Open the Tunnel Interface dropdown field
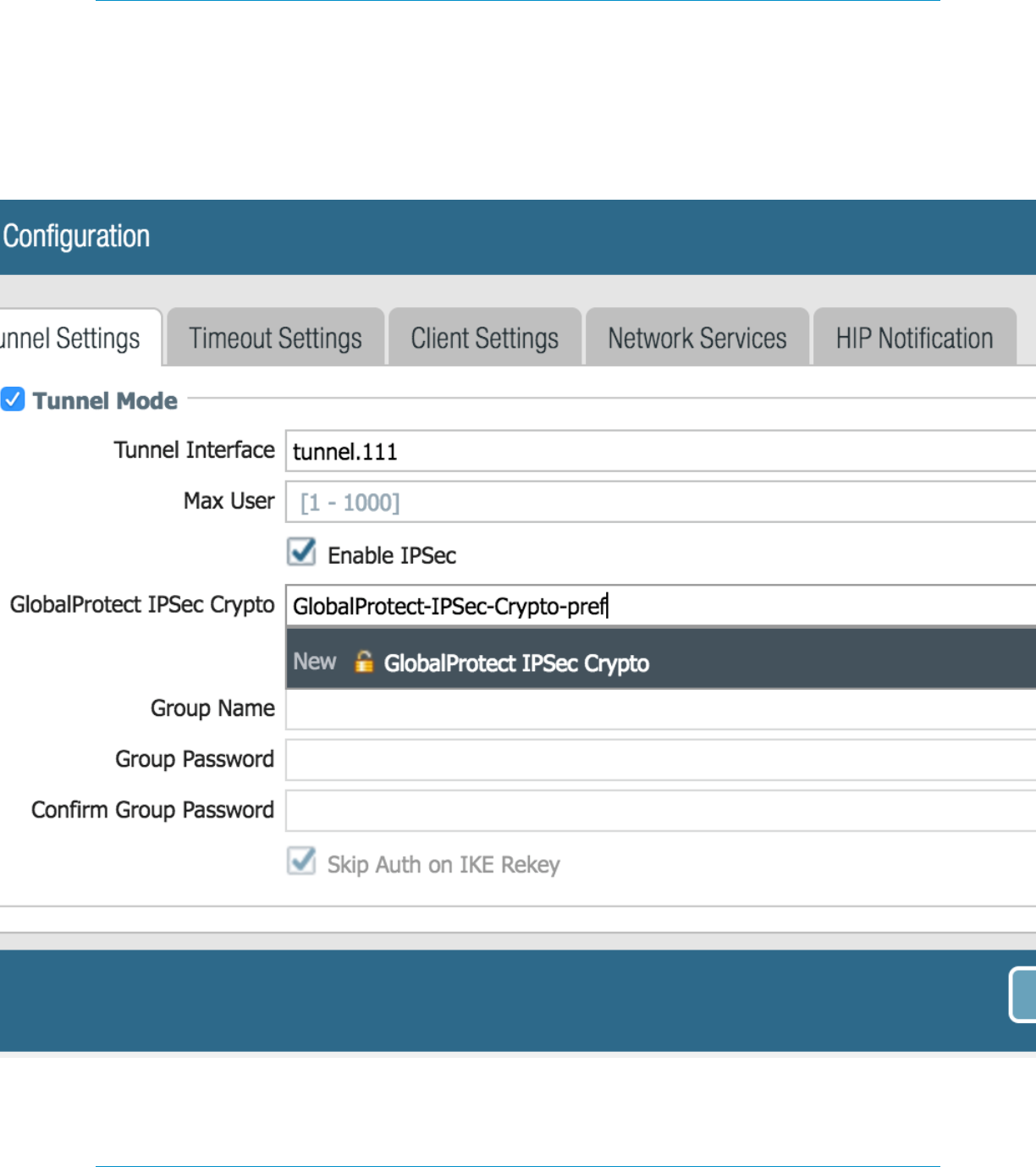The height and width of the screenshot is (1167, 1036). [661, 451]
